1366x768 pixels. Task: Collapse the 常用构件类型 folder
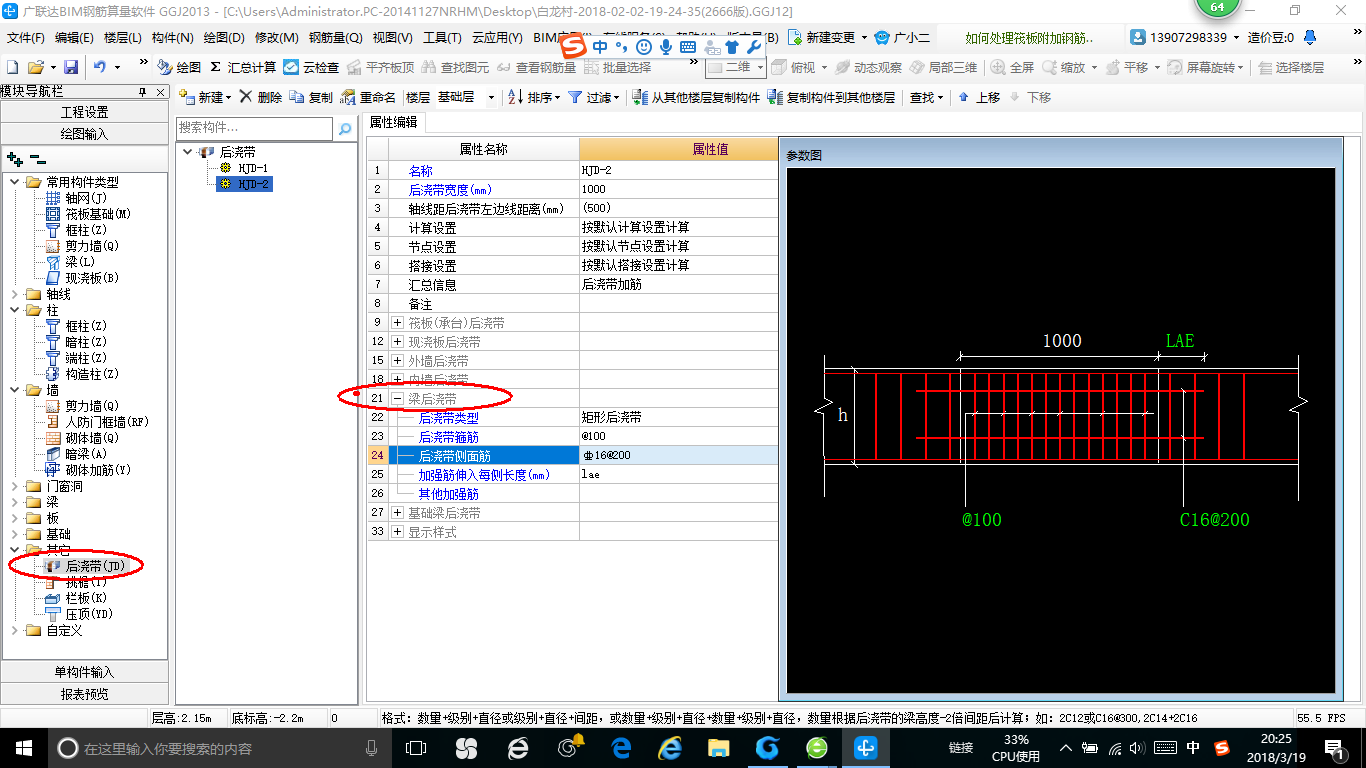[14, 182]
